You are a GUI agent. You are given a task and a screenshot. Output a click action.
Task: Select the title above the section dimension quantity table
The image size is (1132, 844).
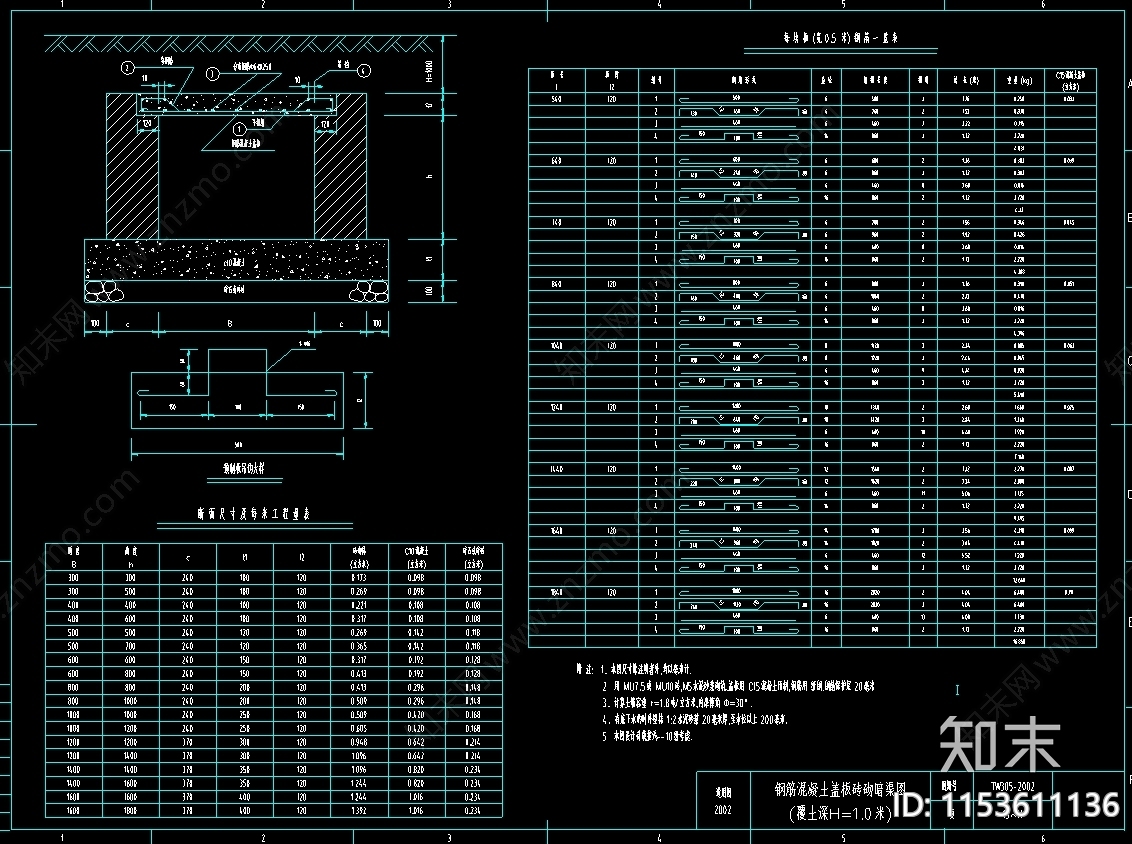click(x=254, y=514)
